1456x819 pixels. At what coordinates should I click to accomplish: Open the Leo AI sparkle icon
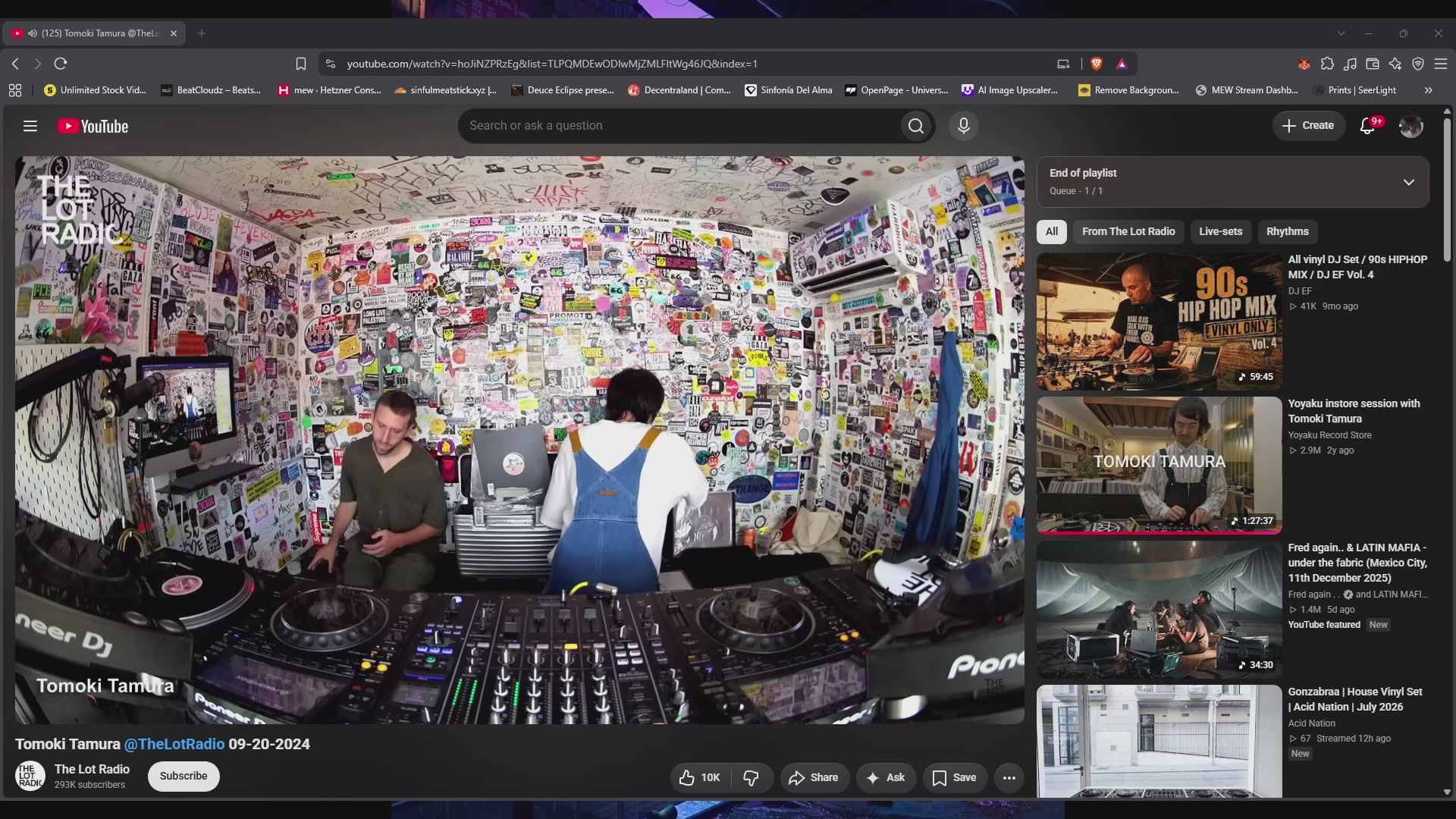click(1395, 64)
